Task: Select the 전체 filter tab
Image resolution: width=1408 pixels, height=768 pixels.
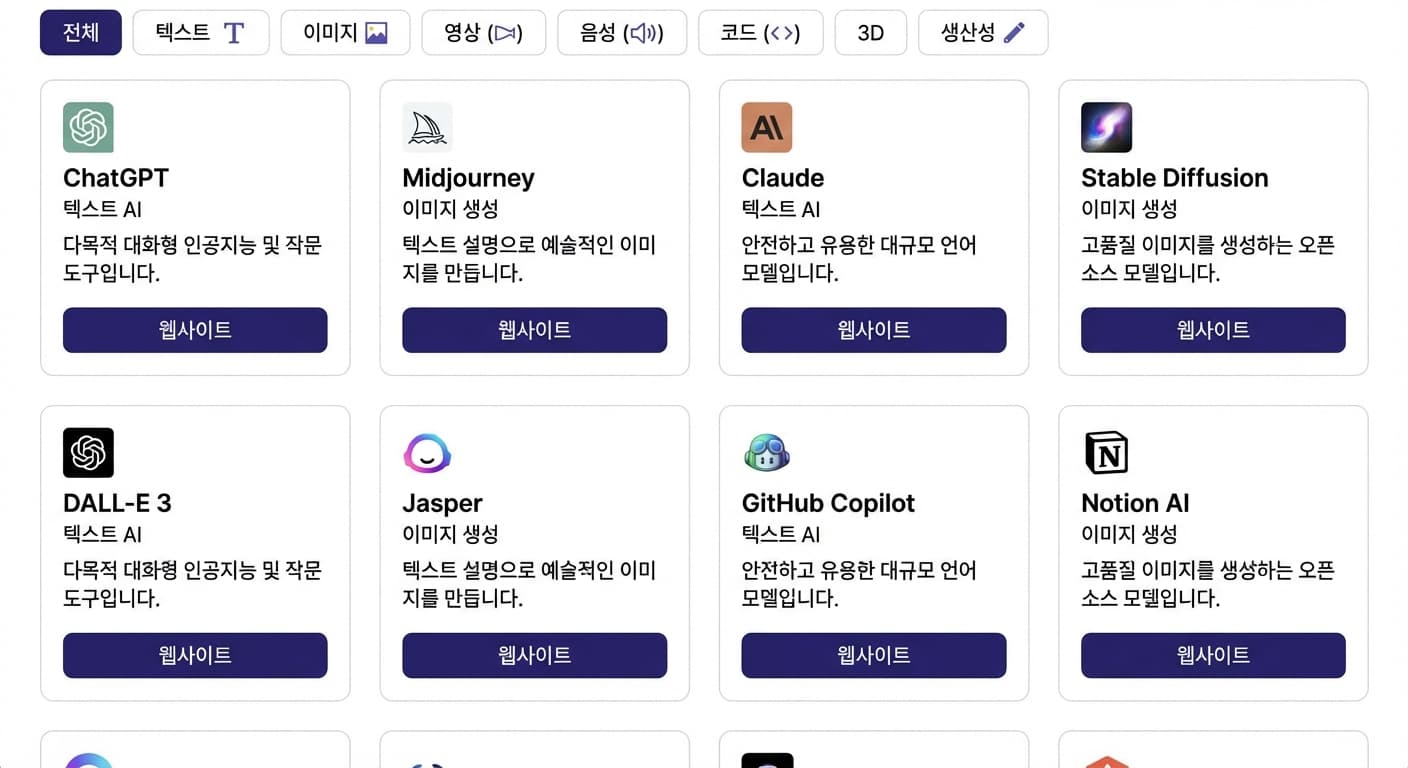Action: [80, 32]
